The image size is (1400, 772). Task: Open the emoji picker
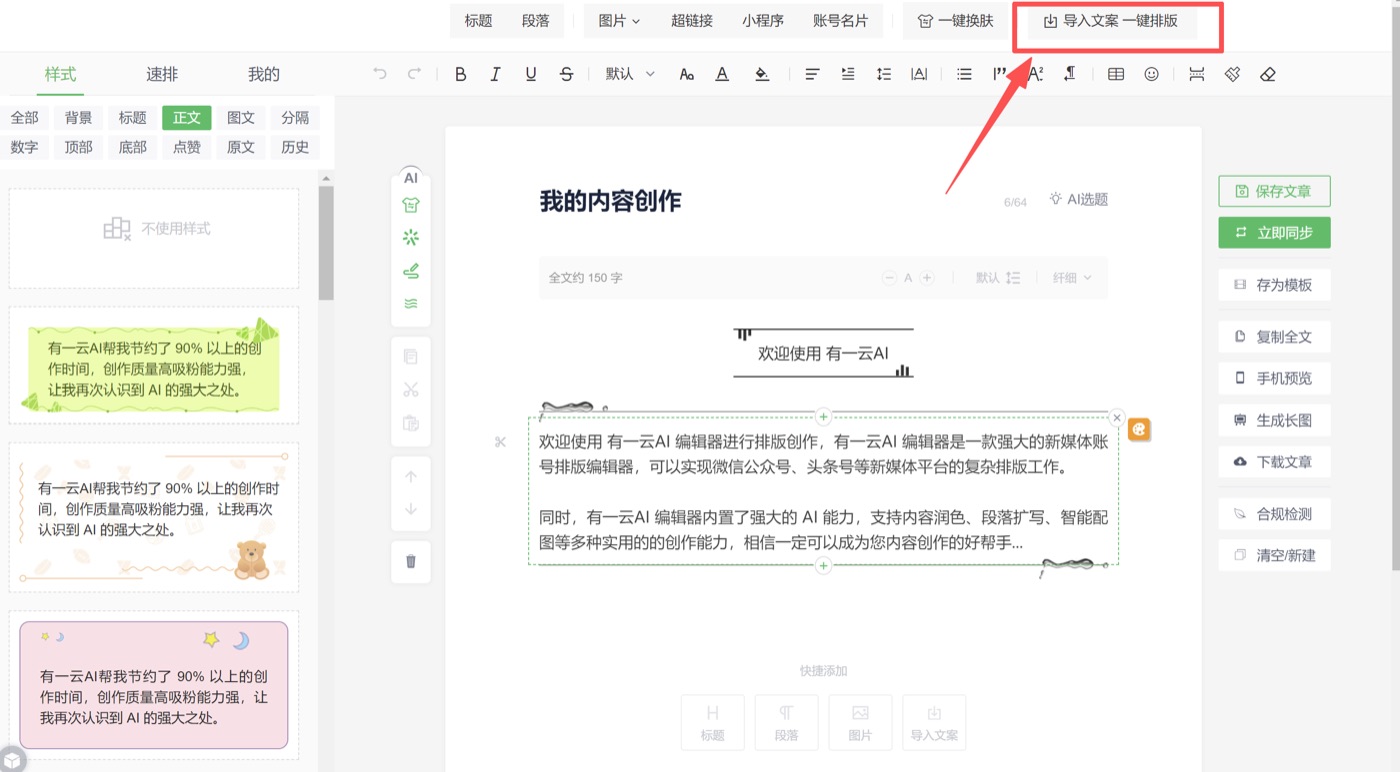[x=1152, y=74]
